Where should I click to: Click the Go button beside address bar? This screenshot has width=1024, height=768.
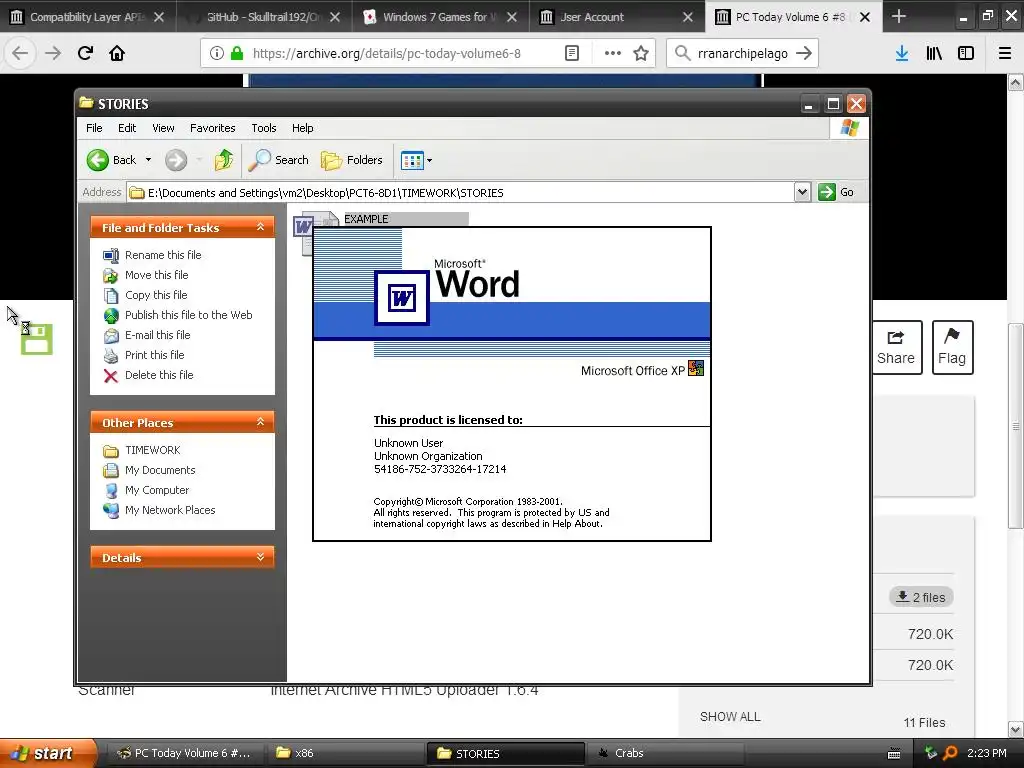(x=837, y=192)
